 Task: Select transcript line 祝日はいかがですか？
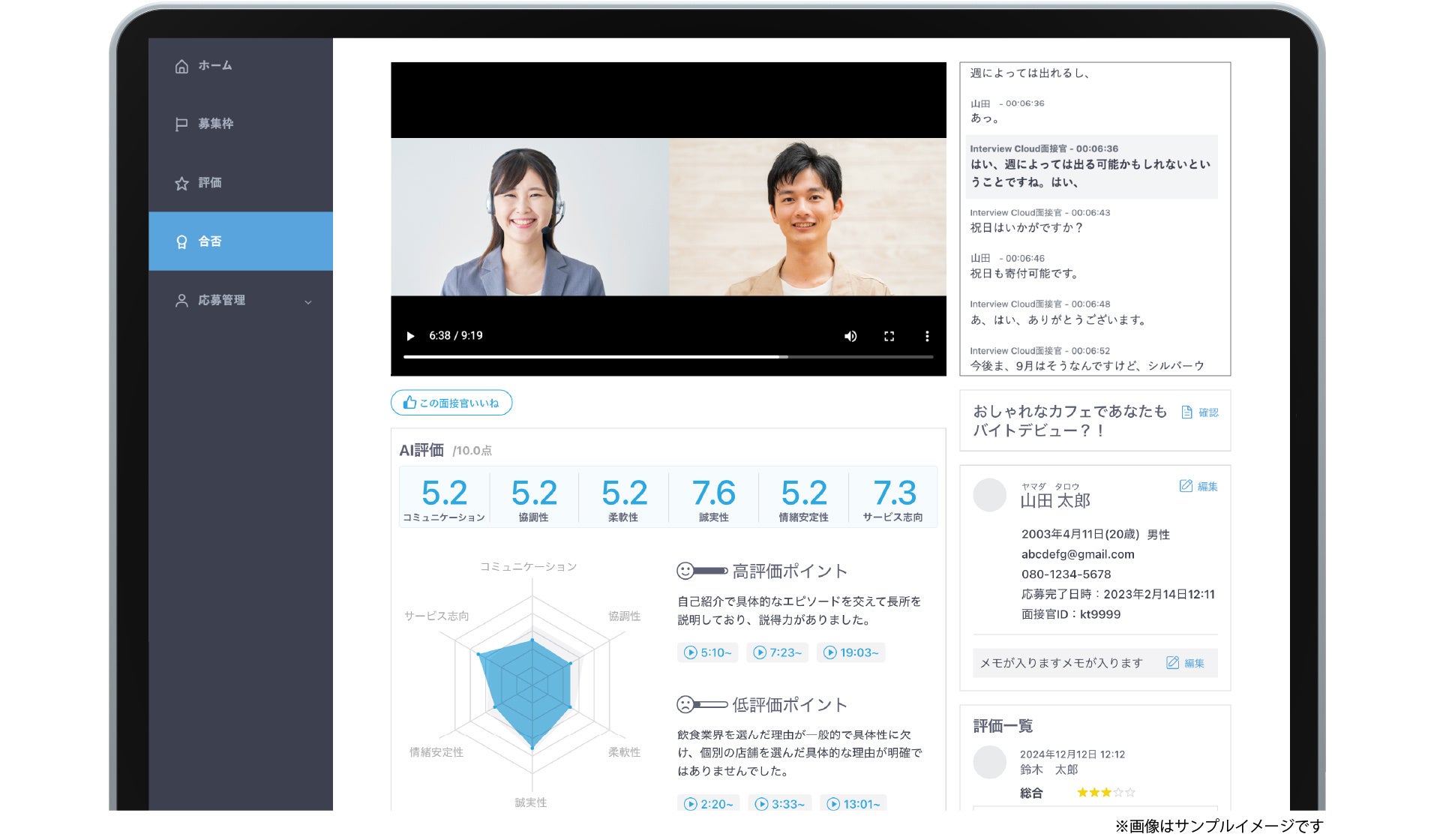1026,228
